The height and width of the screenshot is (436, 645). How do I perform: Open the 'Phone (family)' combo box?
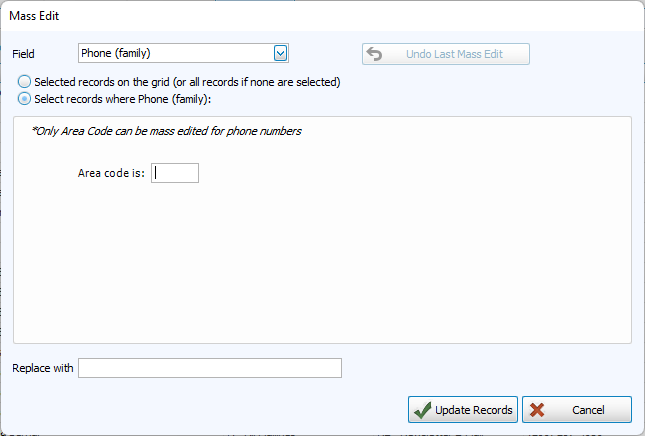click(175, 53)
